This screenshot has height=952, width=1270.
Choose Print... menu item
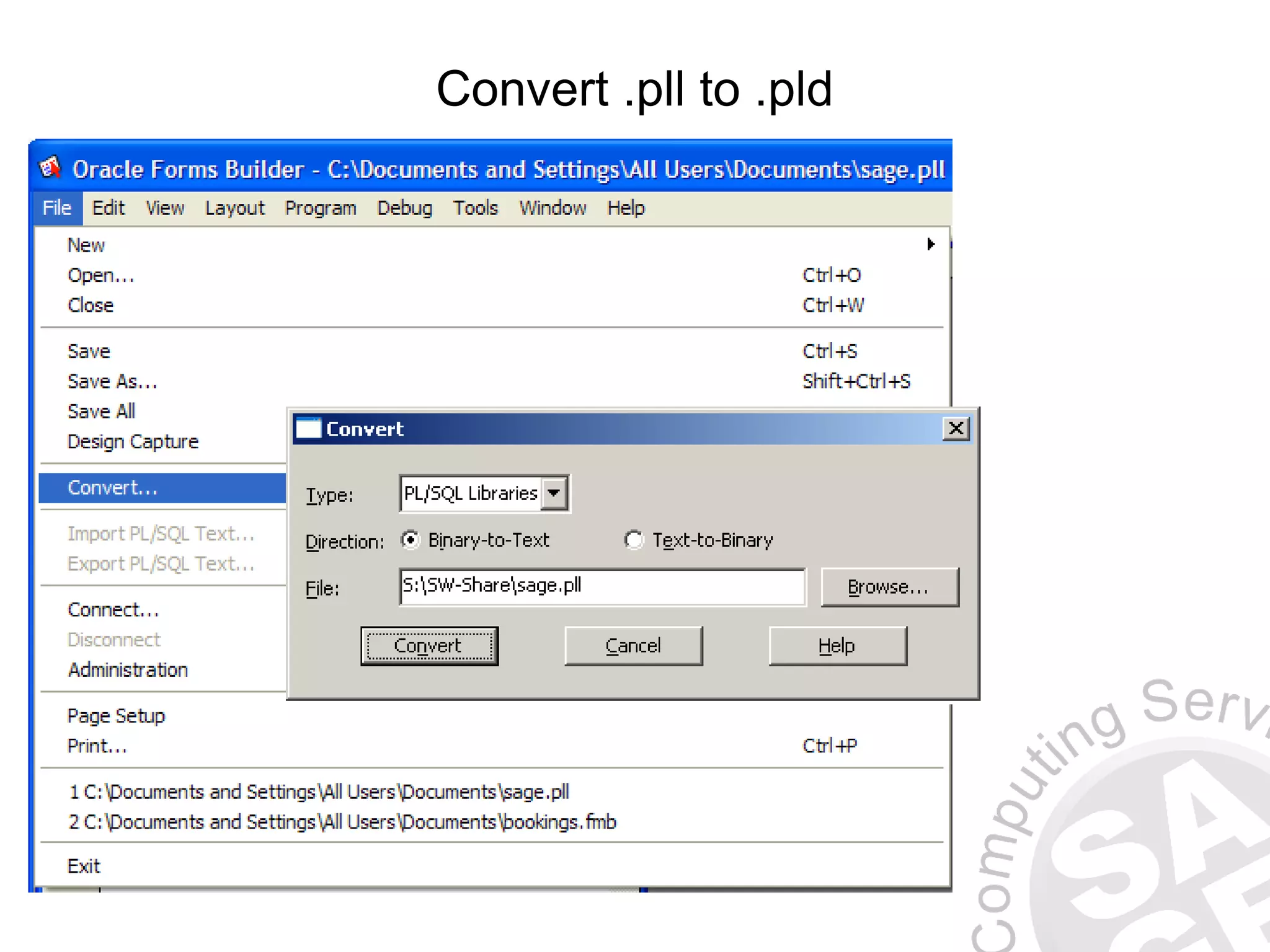point(493,746)
